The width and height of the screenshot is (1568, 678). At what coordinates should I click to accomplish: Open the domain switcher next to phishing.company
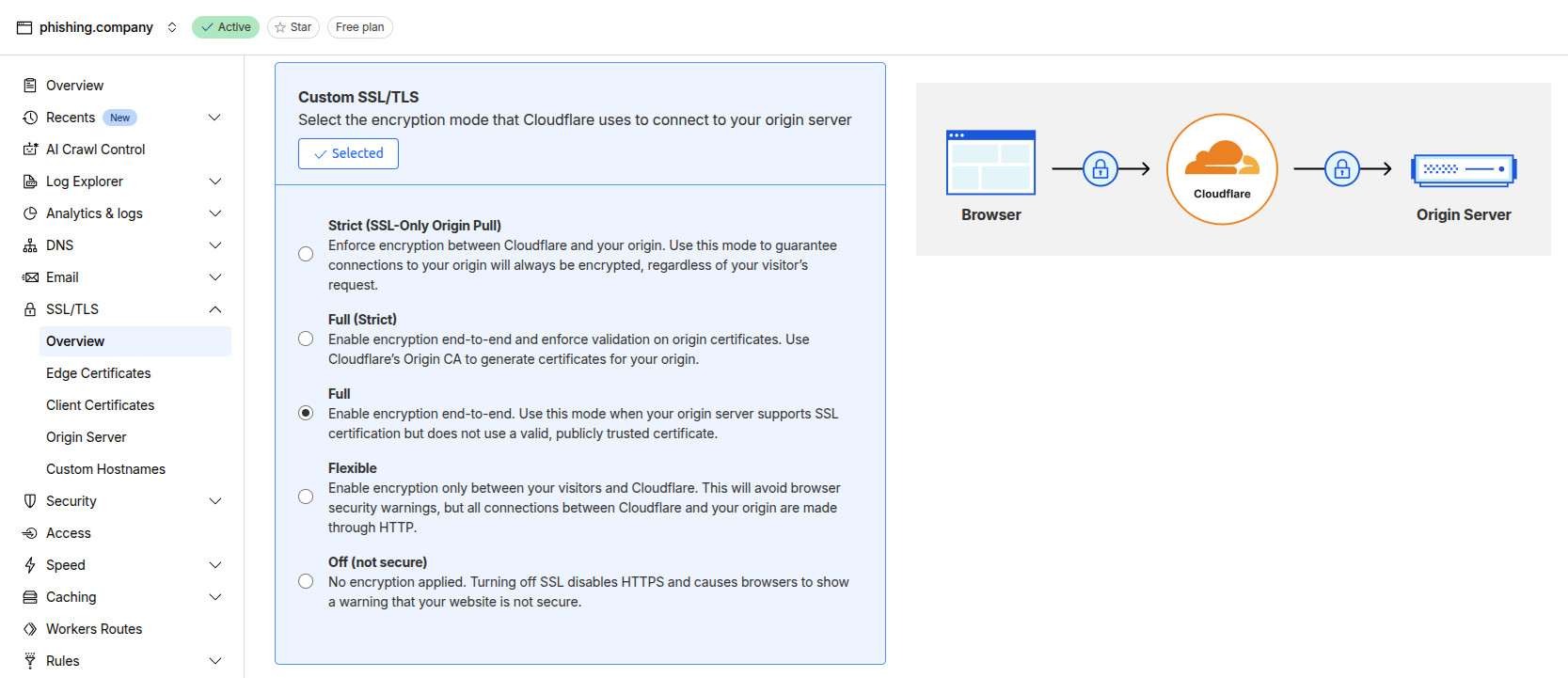click(172, 27)
